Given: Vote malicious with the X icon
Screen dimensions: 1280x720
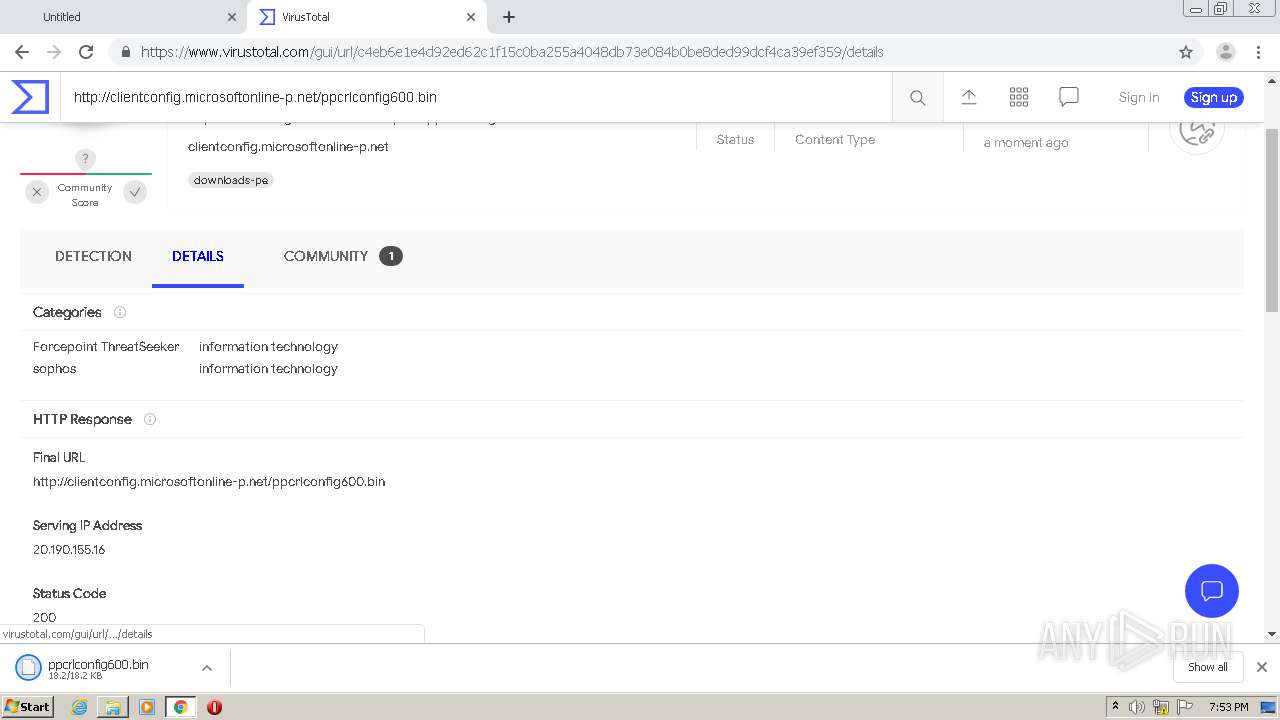Looking at the screenshot, I should pos(37,192).
